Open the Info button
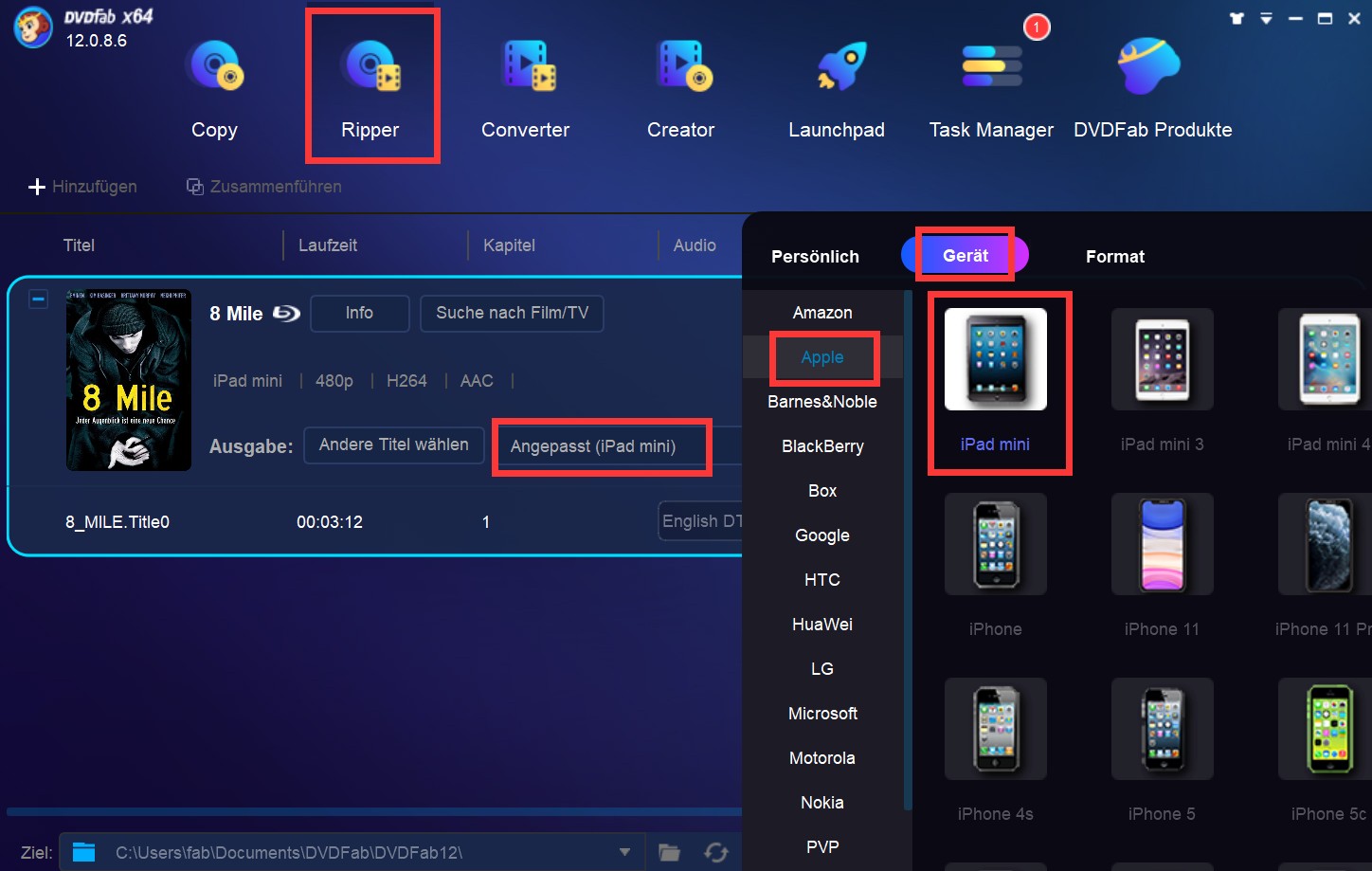The height and width of the screenshot is (871, 1372). (x=359, y=313)
